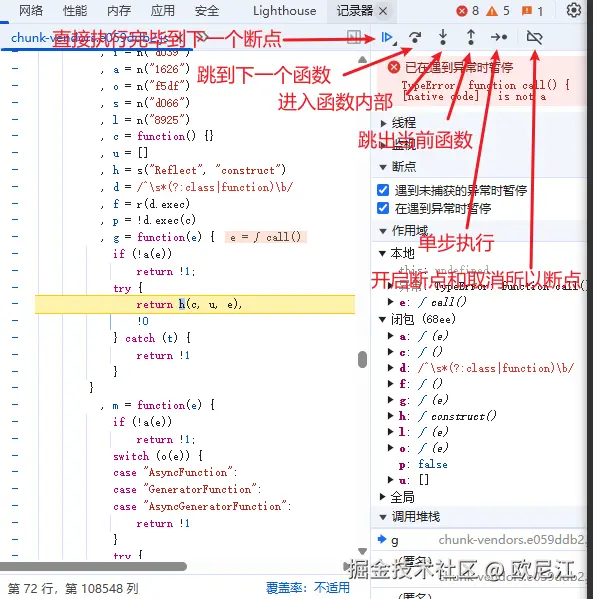Click the error count badge showing 8
This screenshot has height=599, width=593.
(468, 11)
